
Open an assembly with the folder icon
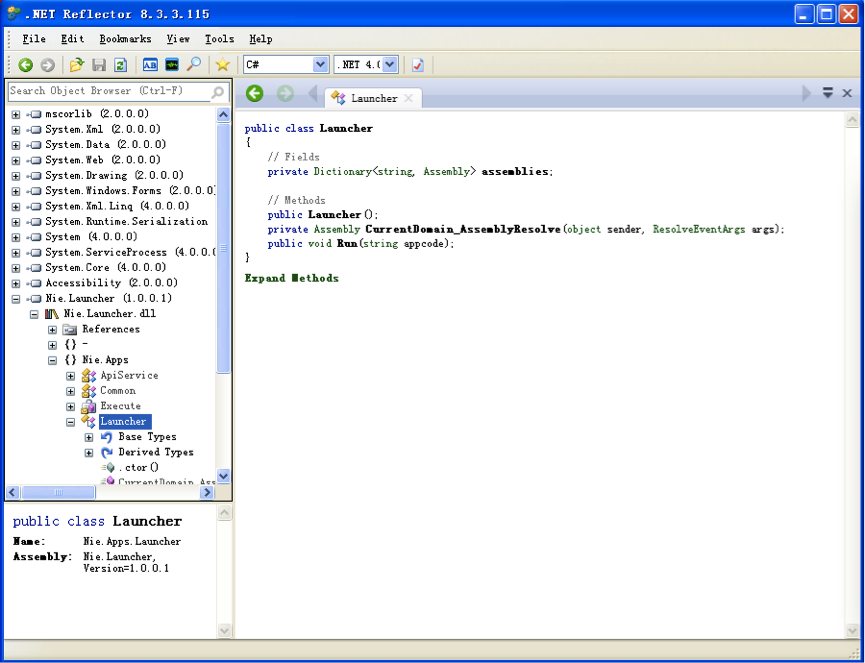click(77, 65)
